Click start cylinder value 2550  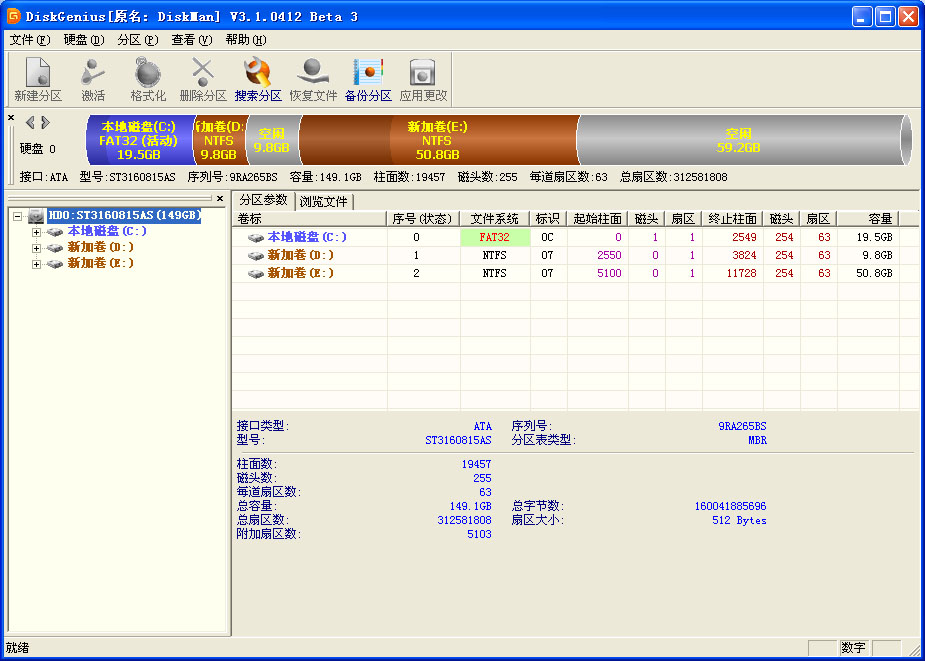point(609,256)
